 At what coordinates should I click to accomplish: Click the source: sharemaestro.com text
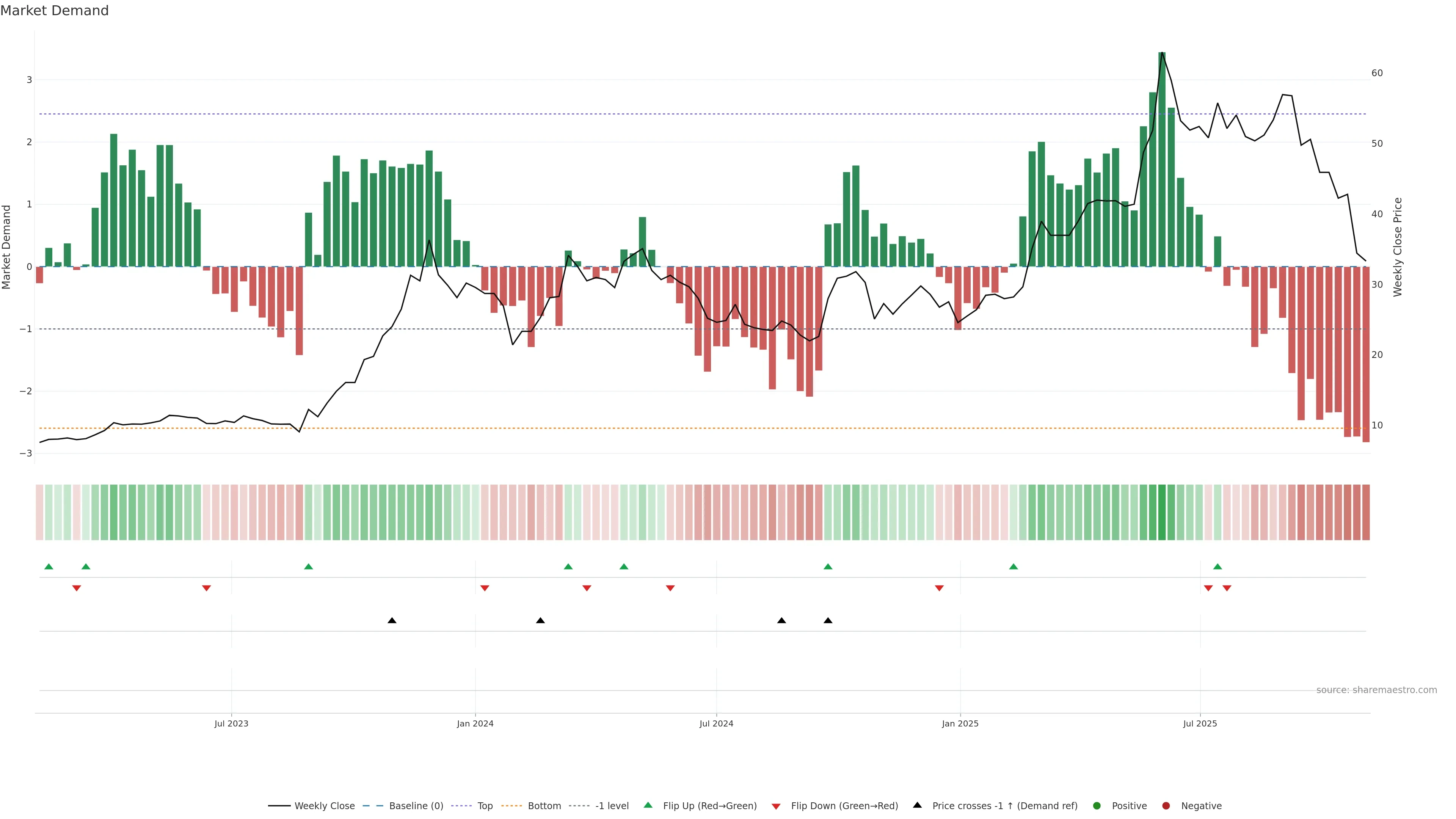(x=1376, y=690)
